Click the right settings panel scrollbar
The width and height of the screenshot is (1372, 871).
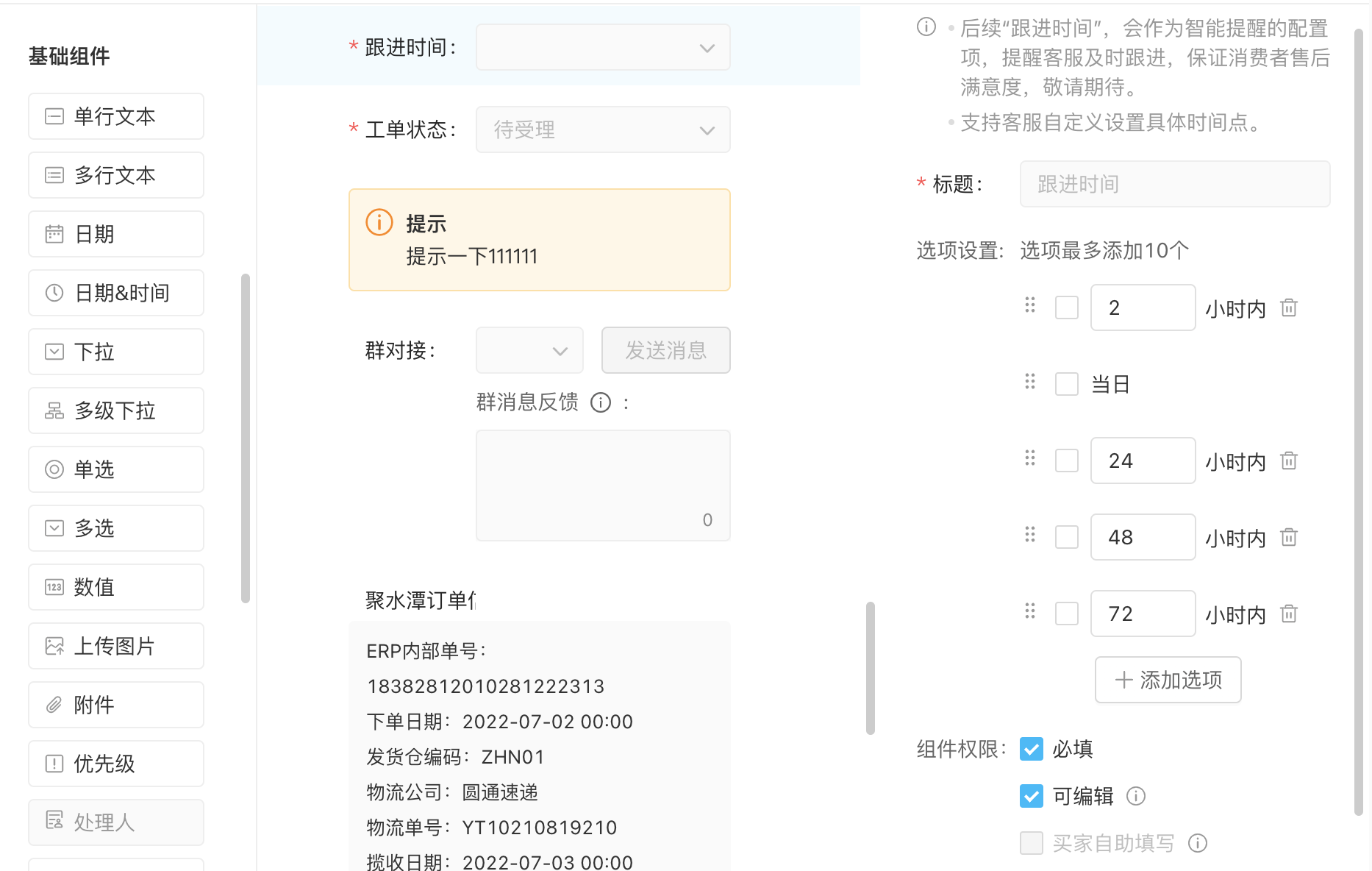1359,422
